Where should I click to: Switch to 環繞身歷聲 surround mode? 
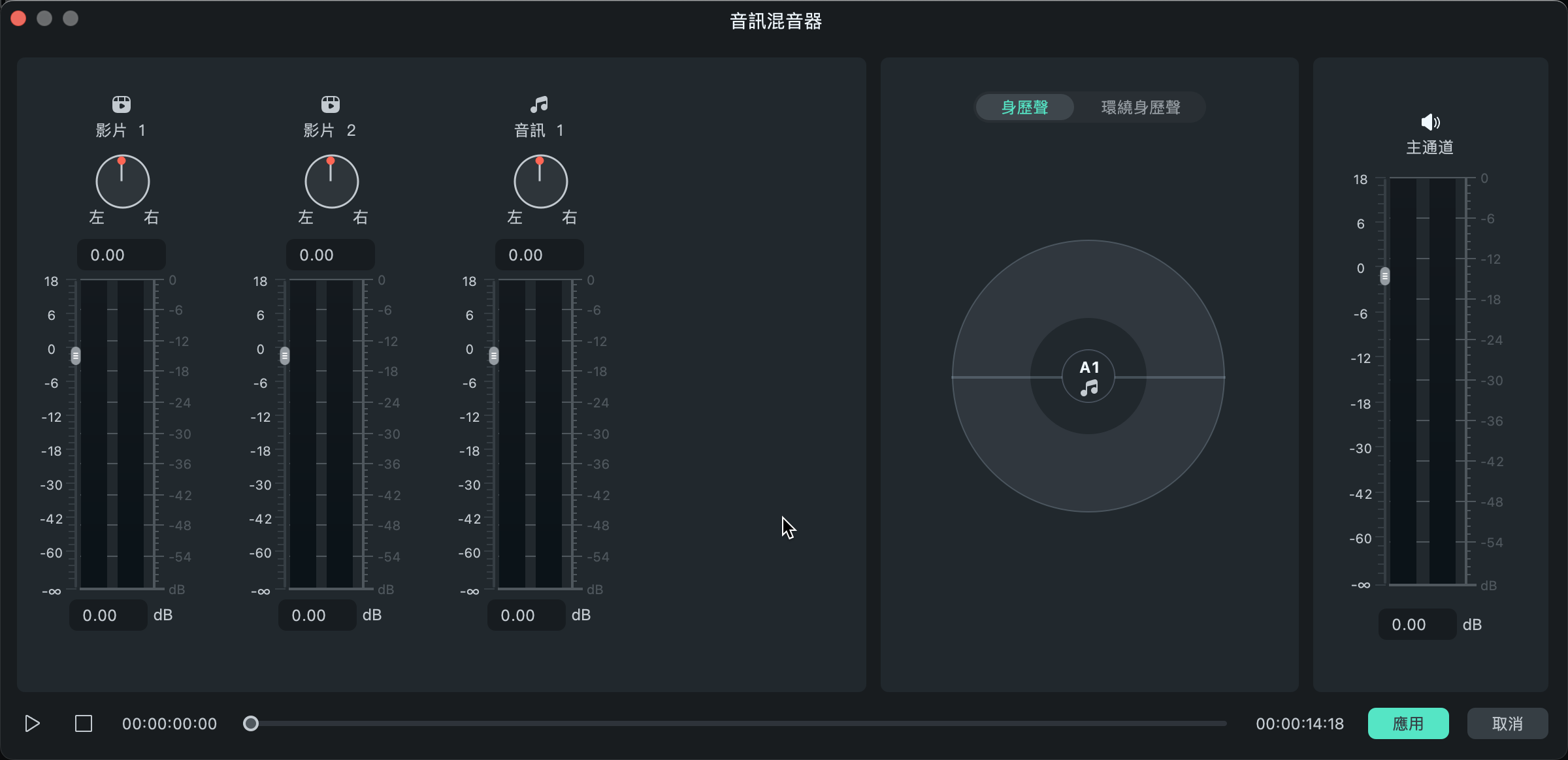1141,107
